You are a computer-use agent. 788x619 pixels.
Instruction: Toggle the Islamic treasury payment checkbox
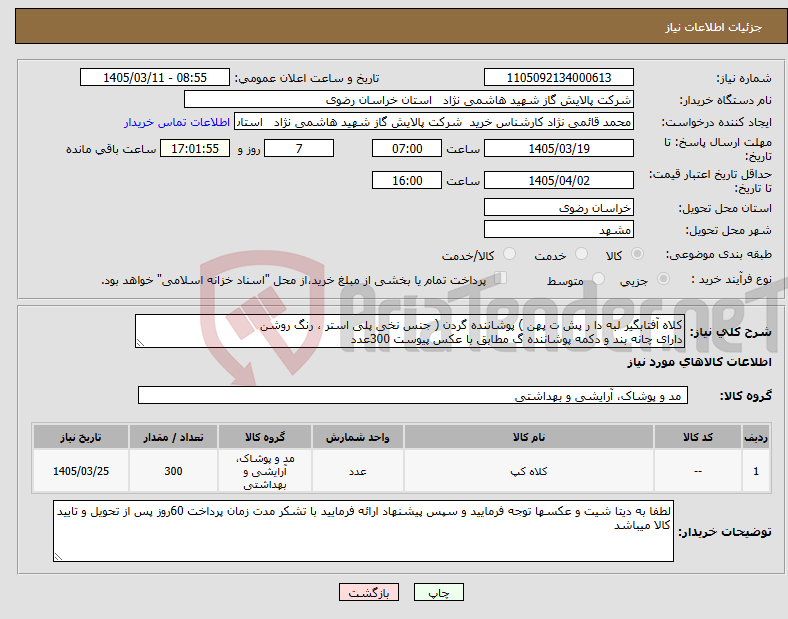pyautogui.click(x=501, y=277)
